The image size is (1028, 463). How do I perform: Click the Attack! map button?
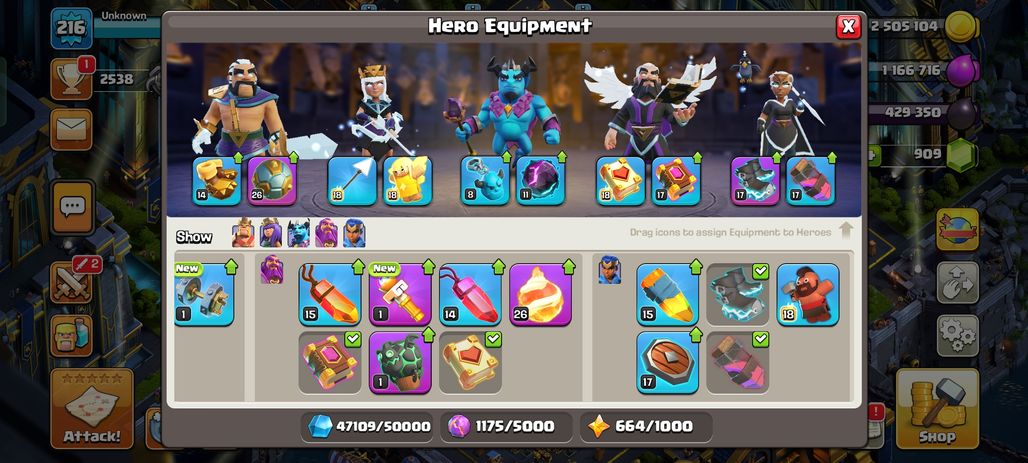[x=92, y=408]
